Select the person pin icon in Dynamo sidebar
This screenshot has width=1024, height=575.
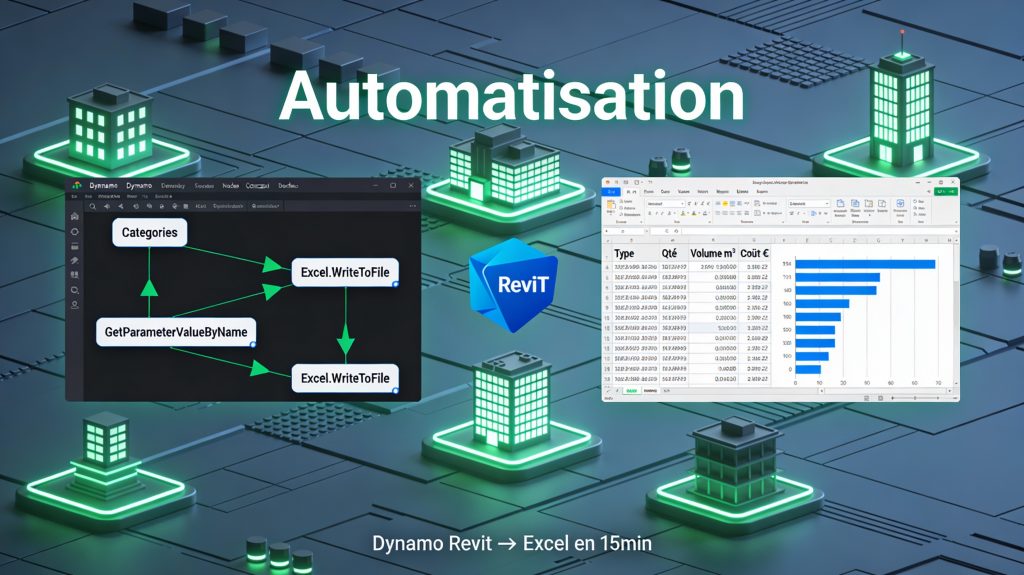[75, 304]
